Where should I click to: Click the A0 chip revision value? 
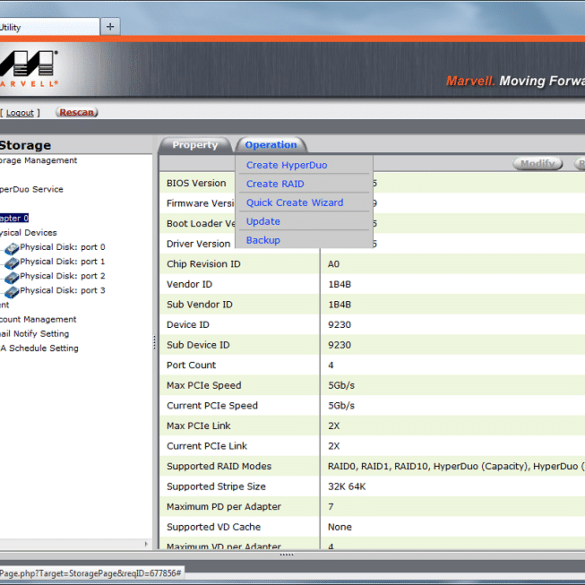[334, 264]
